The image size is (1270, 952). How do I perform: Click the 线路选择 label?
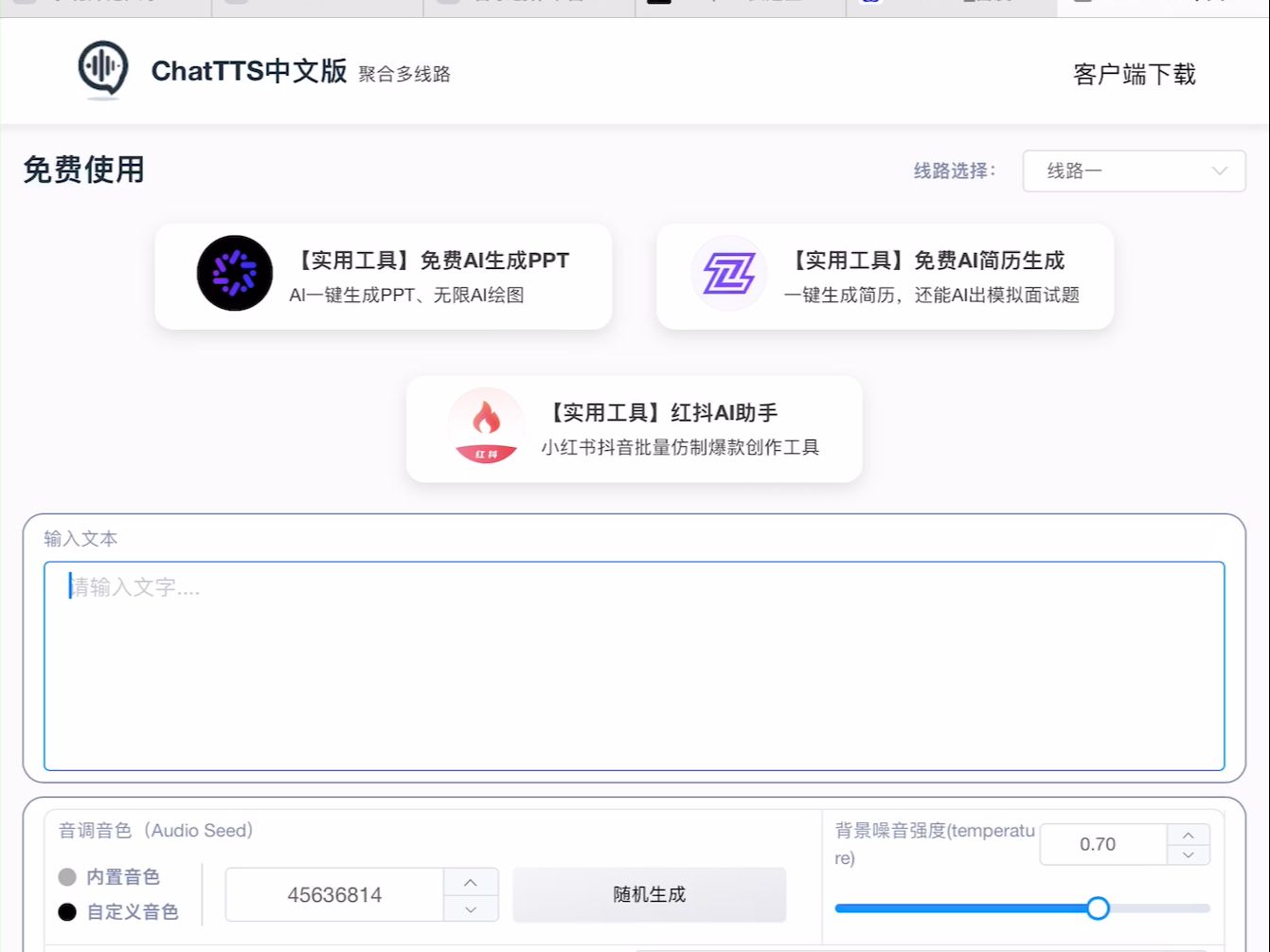[x=955, y=171]
